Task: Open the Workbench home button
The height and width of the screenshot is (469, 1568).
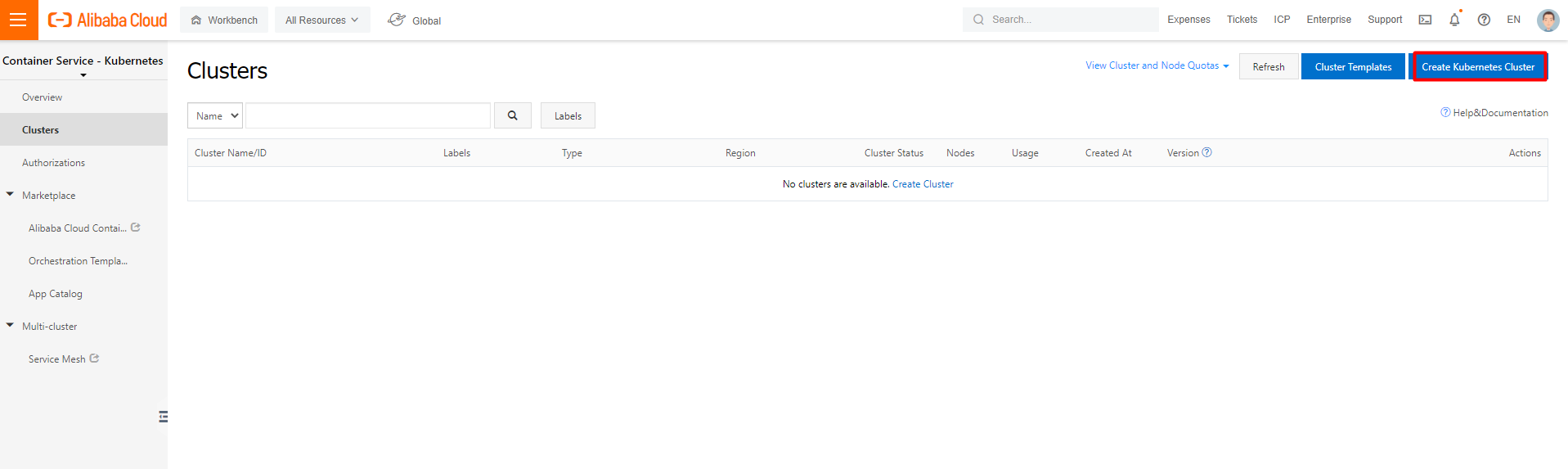Action: pos(224,20)
